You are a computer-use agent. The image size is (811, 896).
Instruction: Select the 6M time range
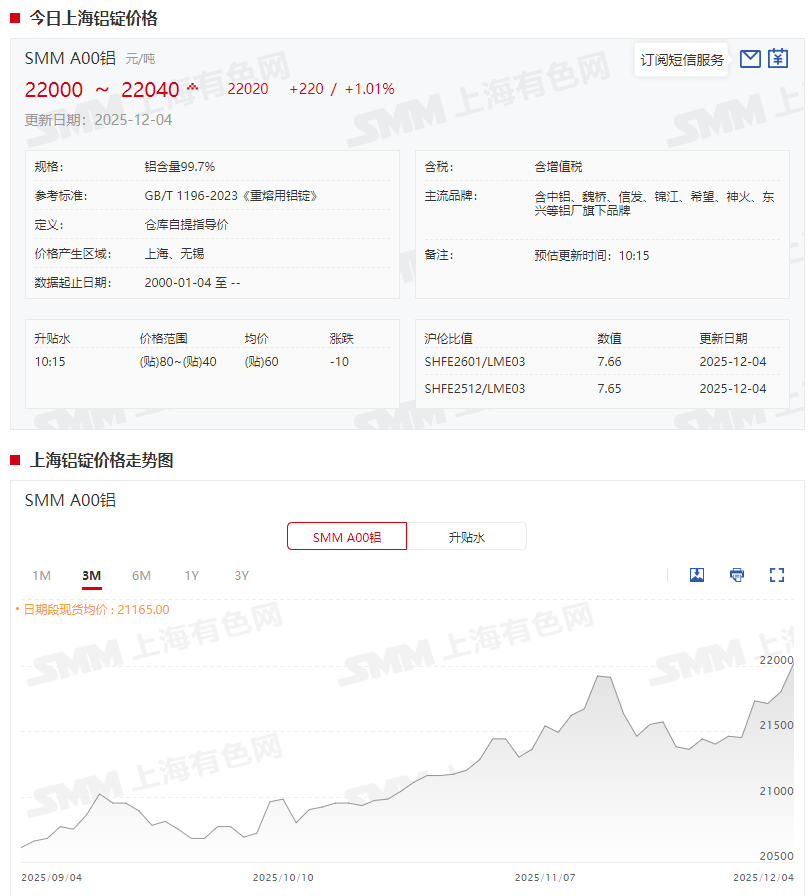click(141, 575)
